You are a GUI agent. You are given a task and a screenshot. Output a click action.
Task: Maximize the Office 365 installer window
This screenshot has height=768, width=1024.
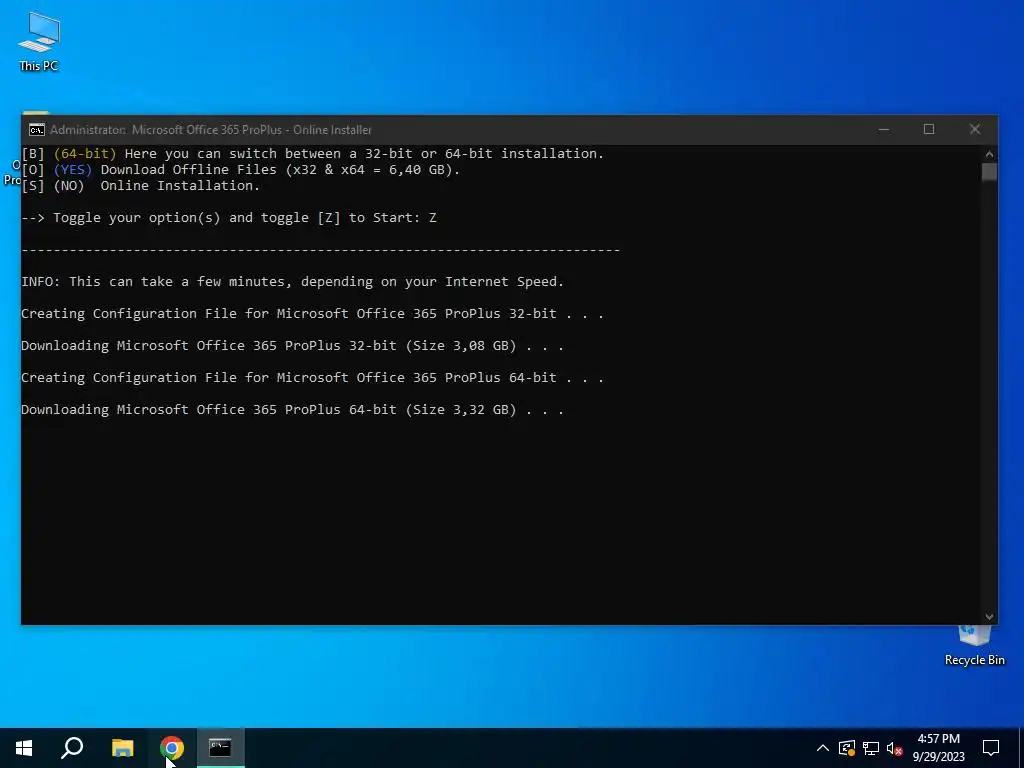(x=929, y=129)
